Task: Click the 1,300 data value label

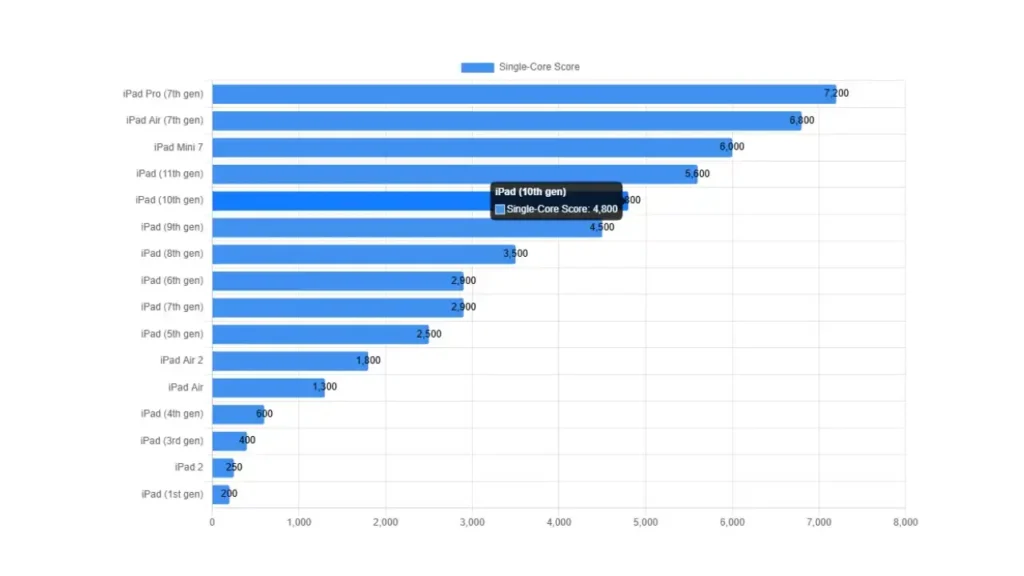Action: (x=325, y=387)
